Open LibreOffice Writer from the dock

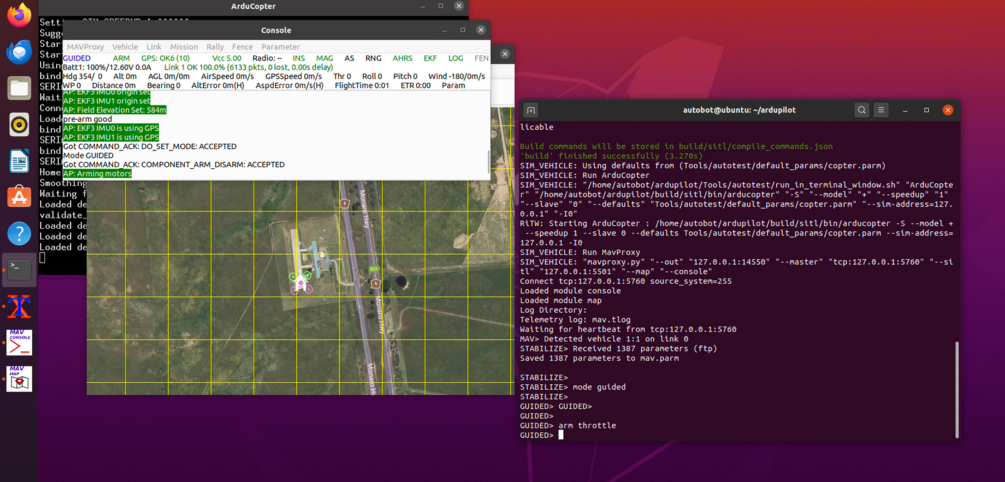[19, 161]
